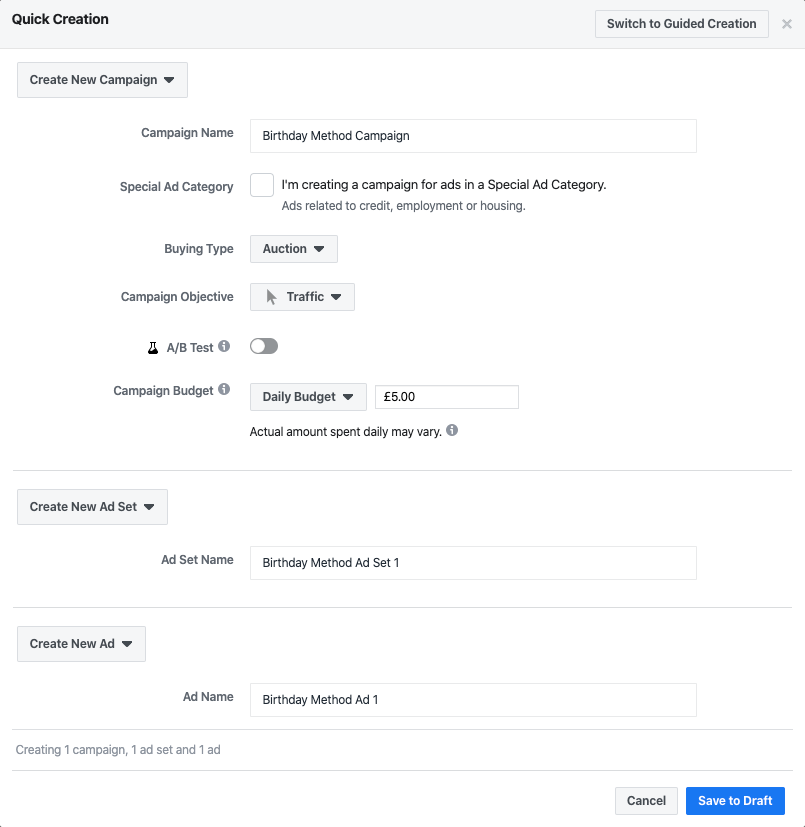Close the Quick Creation dialog

point(787,24)
